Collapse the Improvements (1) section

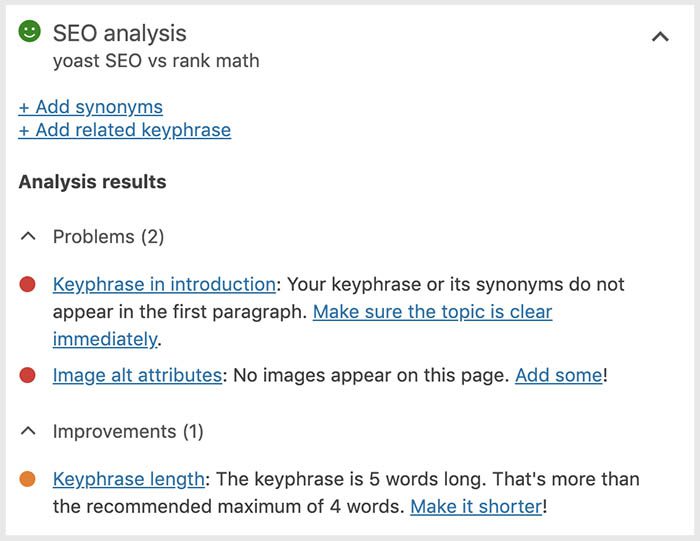[28, 431]
